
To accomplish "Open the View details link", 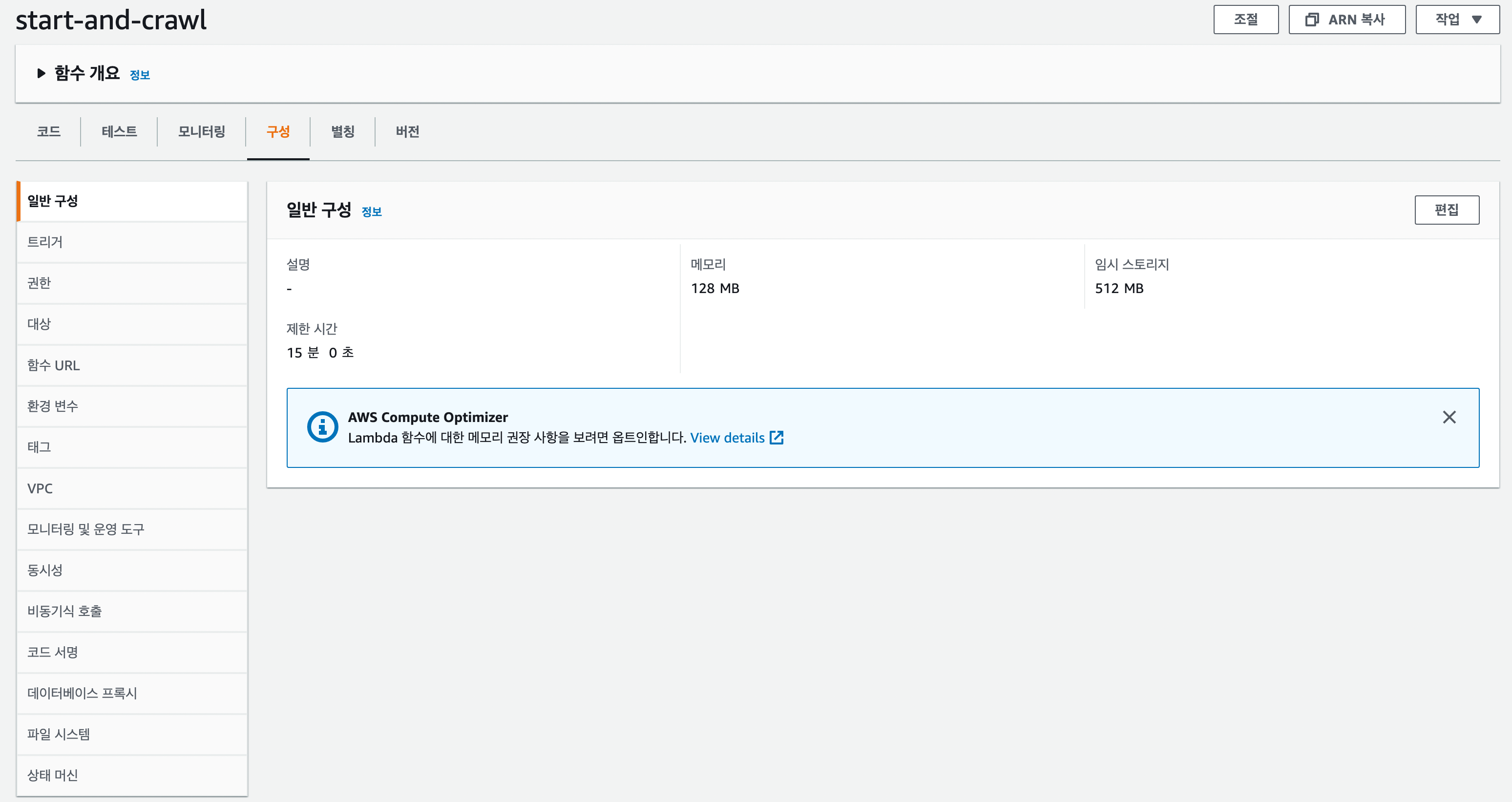I will point(727,438).
